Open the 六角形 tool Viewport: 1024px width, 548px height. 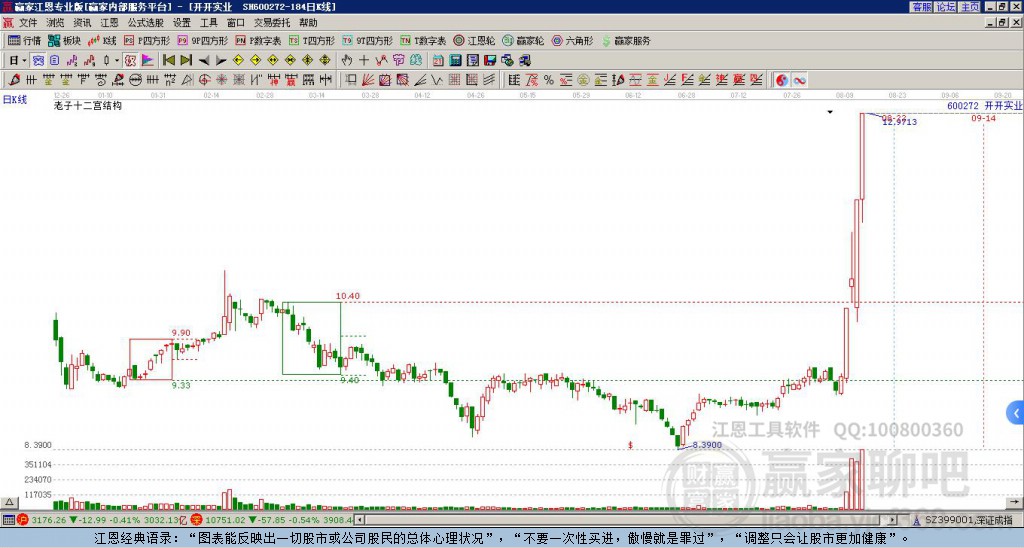click(572, 40)
